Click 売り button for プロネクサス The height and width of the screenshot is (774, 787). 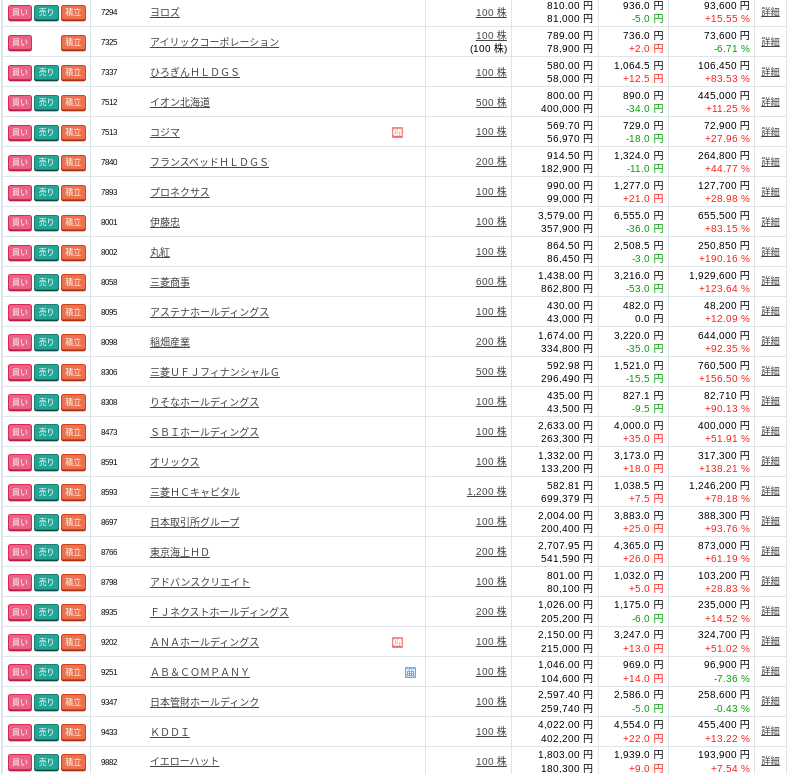[x=46, y=192]
